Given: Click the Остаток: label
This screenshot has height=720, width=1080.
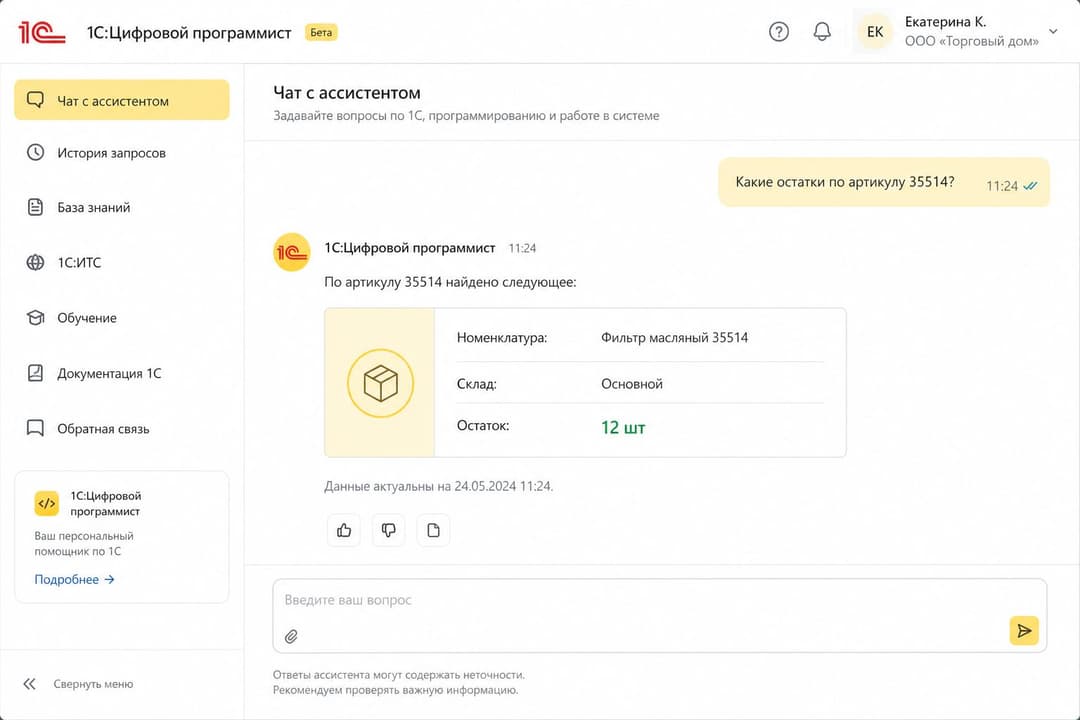Looking at the screenshot, I should coord(483,426).
